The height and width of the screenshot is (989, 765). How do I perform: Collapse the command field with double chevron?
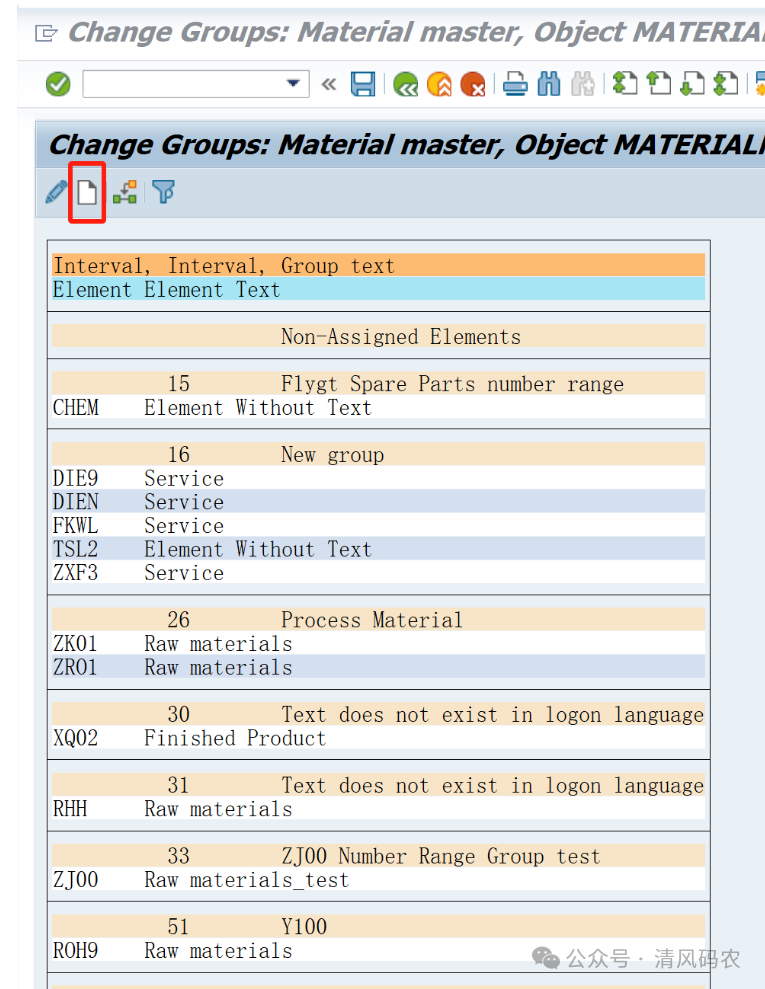pyautogui.click(x=328, y=84)
